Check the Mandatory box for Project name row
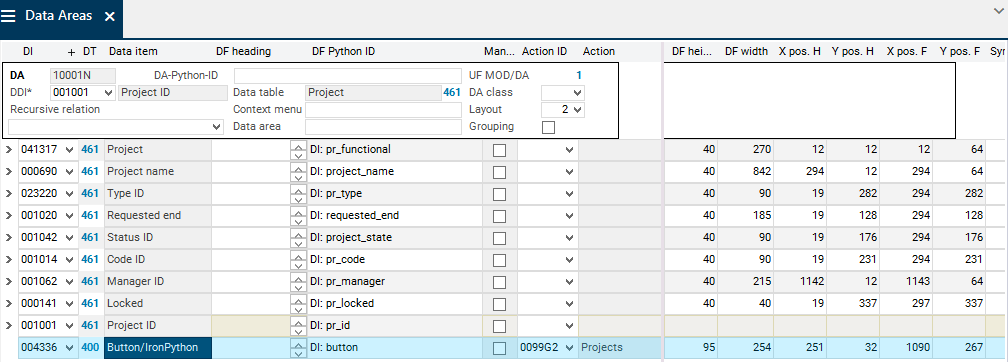This screenshot has height=362, width=1008. coord(499,172)
